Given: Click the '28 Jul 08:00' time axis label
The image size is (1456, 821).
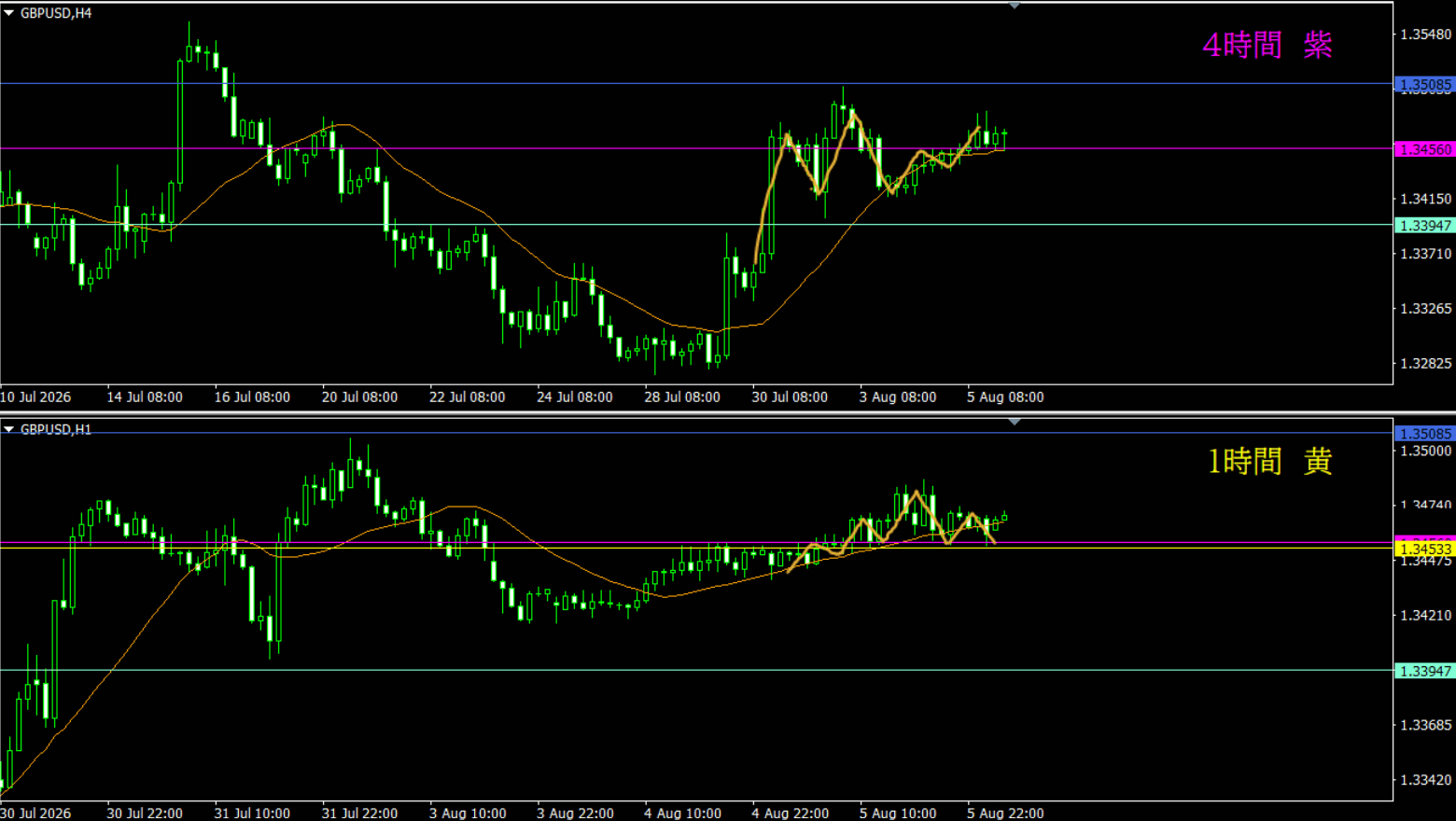Looking at the screenshot, I should coord(682,397).
